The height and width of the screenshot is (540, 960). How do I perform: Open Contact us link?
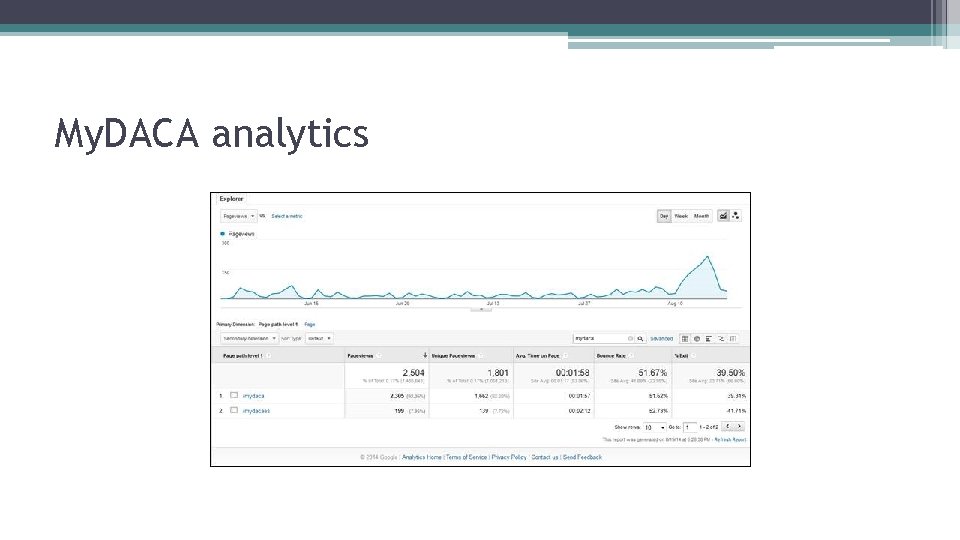pyautogui.click(x=544, y=457)
